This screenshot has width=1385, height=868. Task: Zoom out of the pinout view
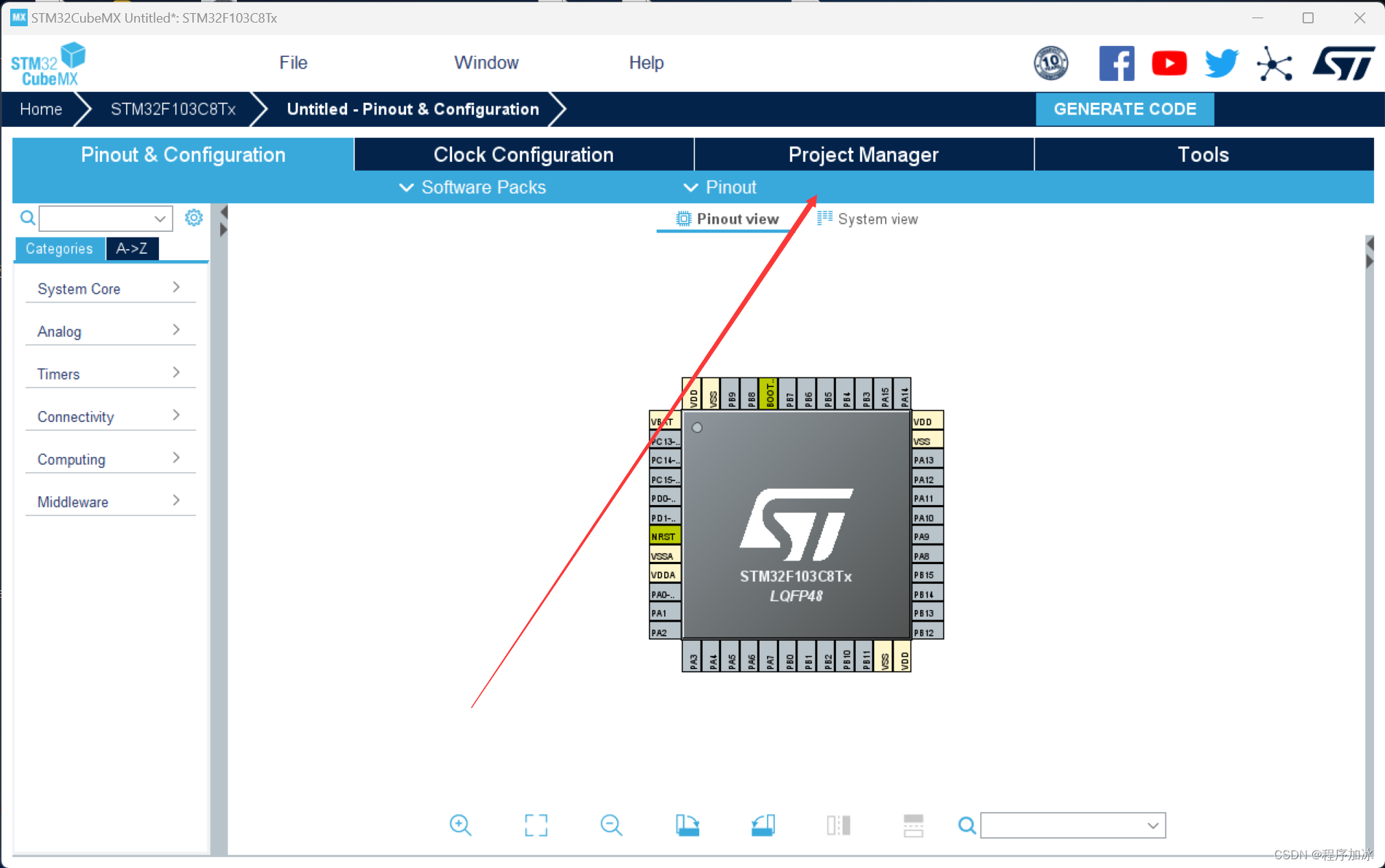tap(611, 825)
